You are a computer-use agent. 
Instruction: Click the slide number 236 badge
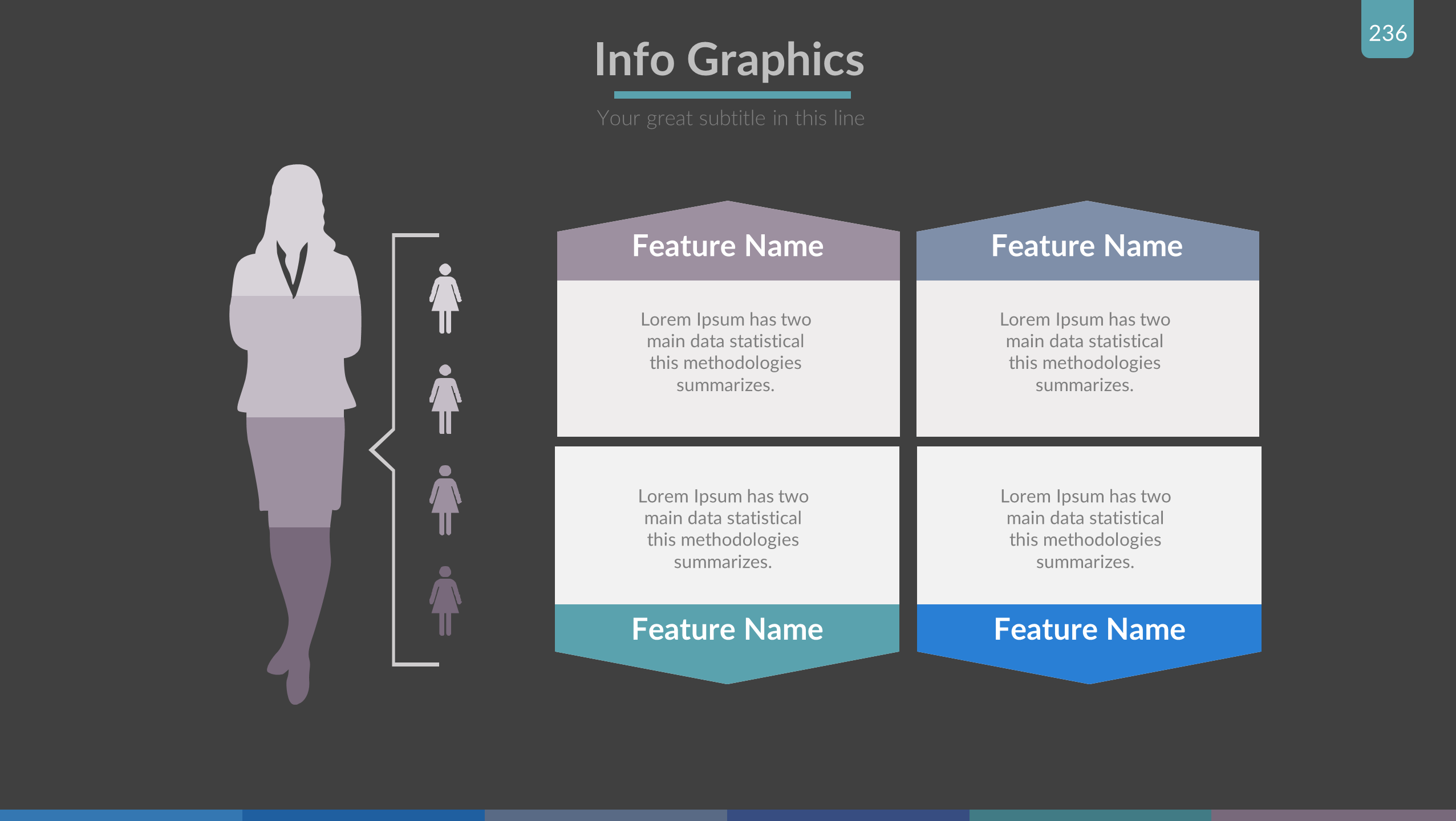(1387, 32)
